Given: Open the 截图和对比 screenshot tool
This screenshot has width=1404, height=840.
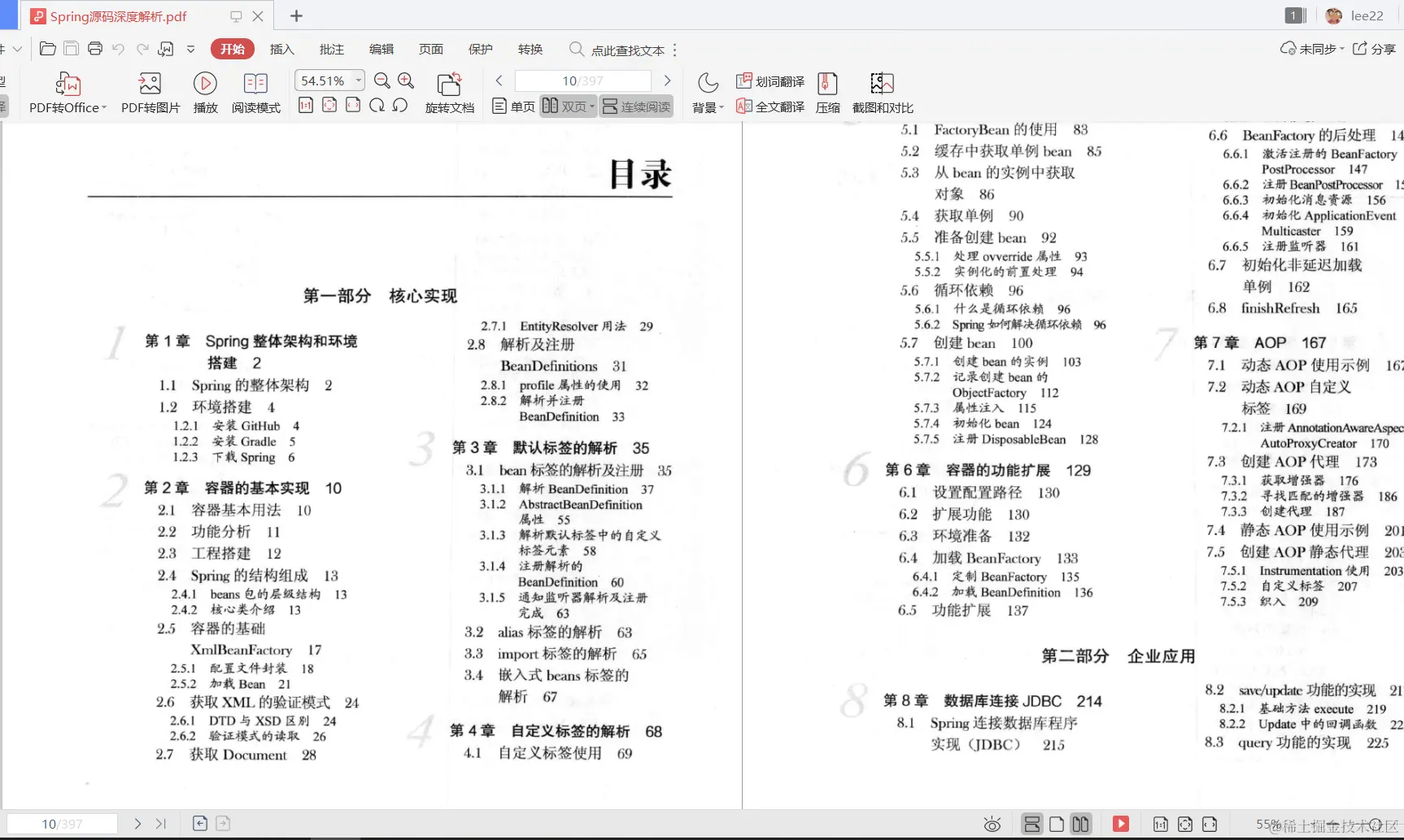Looking at the screenshot, I should click(x=881, y=91).
